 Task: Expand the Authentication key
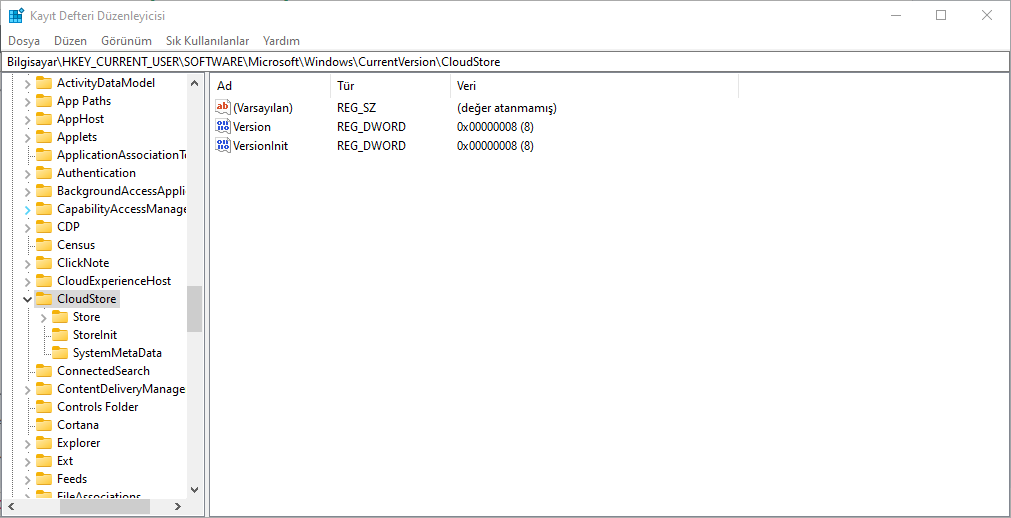(x=27, y=174)
